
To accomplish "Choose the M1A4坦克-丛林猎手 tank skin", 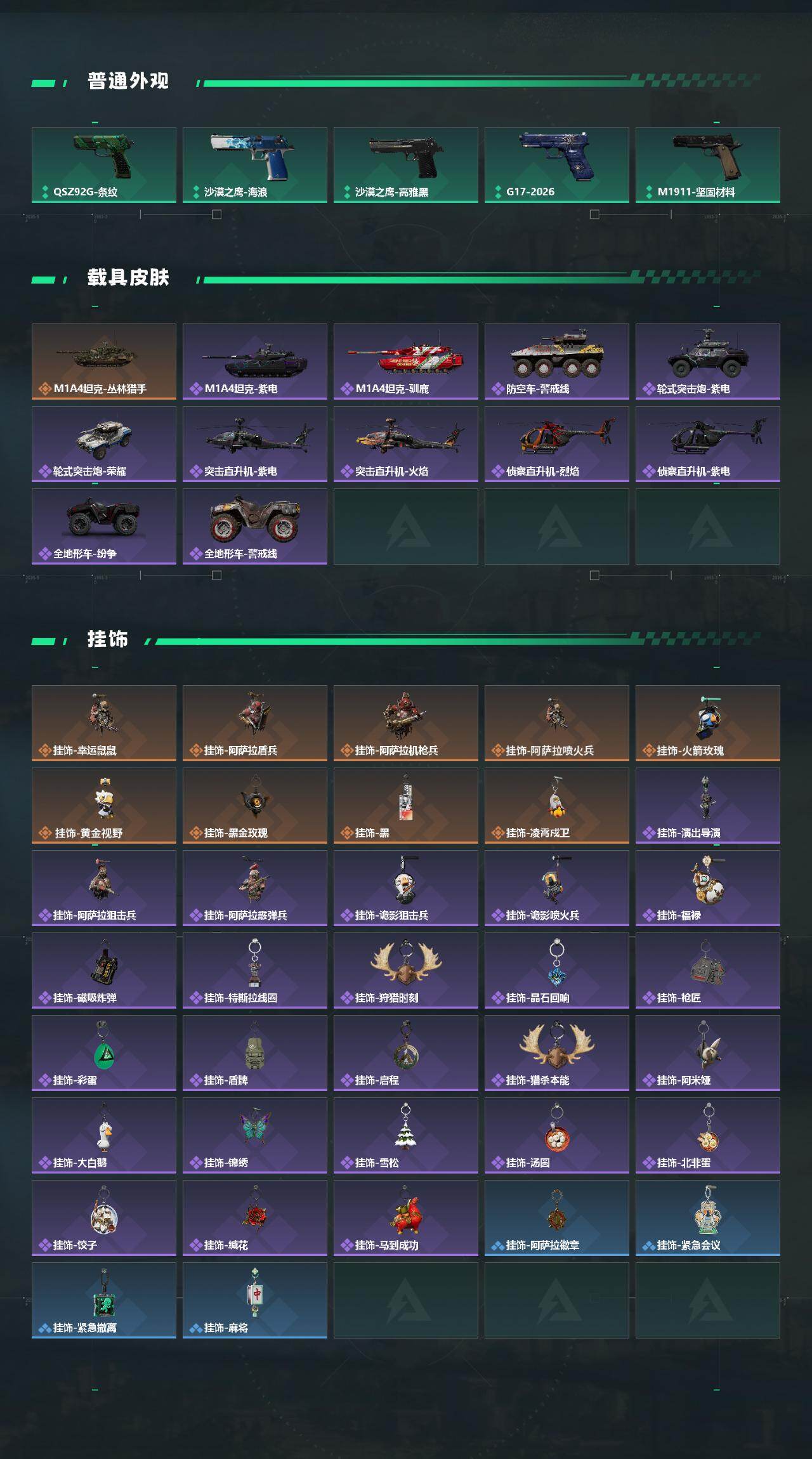I will (x=104, y=362).
